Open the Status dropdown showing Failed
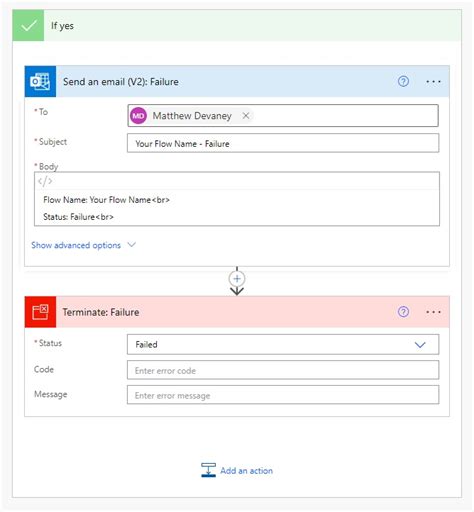This screenshot has height=512, width=474. 283,345
